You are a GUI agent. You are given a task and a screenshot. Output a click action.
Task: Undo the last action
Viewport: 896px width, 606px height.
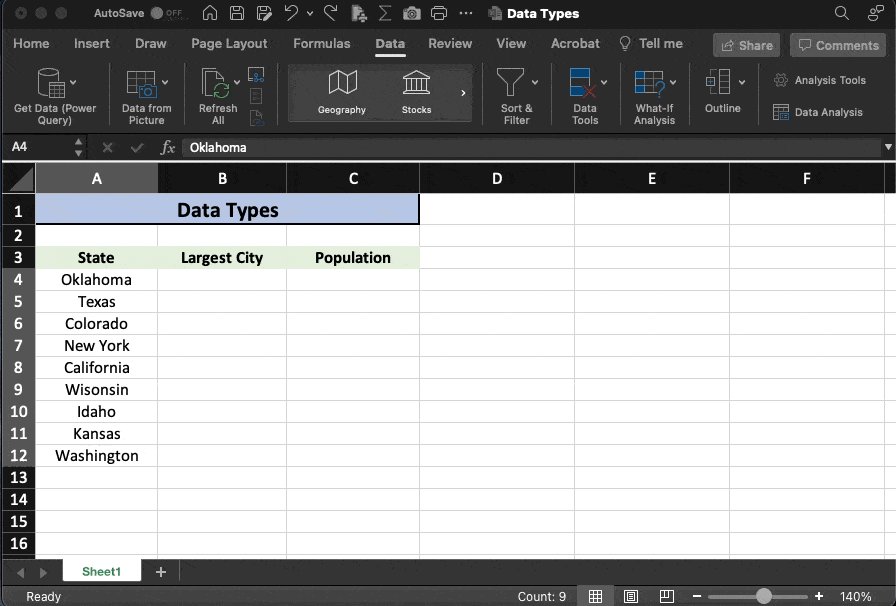291,13
